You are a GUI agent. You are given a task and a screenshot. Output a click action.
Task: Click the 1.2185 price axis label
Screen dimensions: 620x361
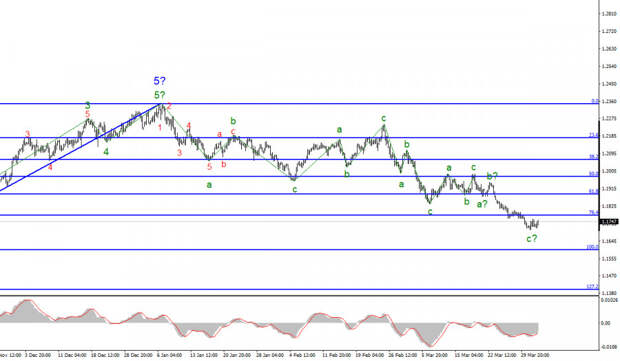click(x=609, y=136)
